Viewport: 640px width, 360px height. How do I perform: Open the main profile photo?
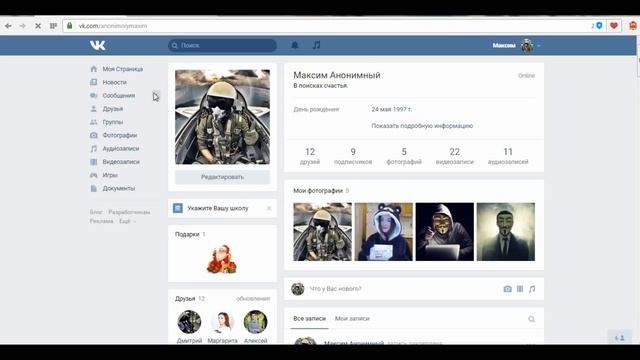(222, 117)
